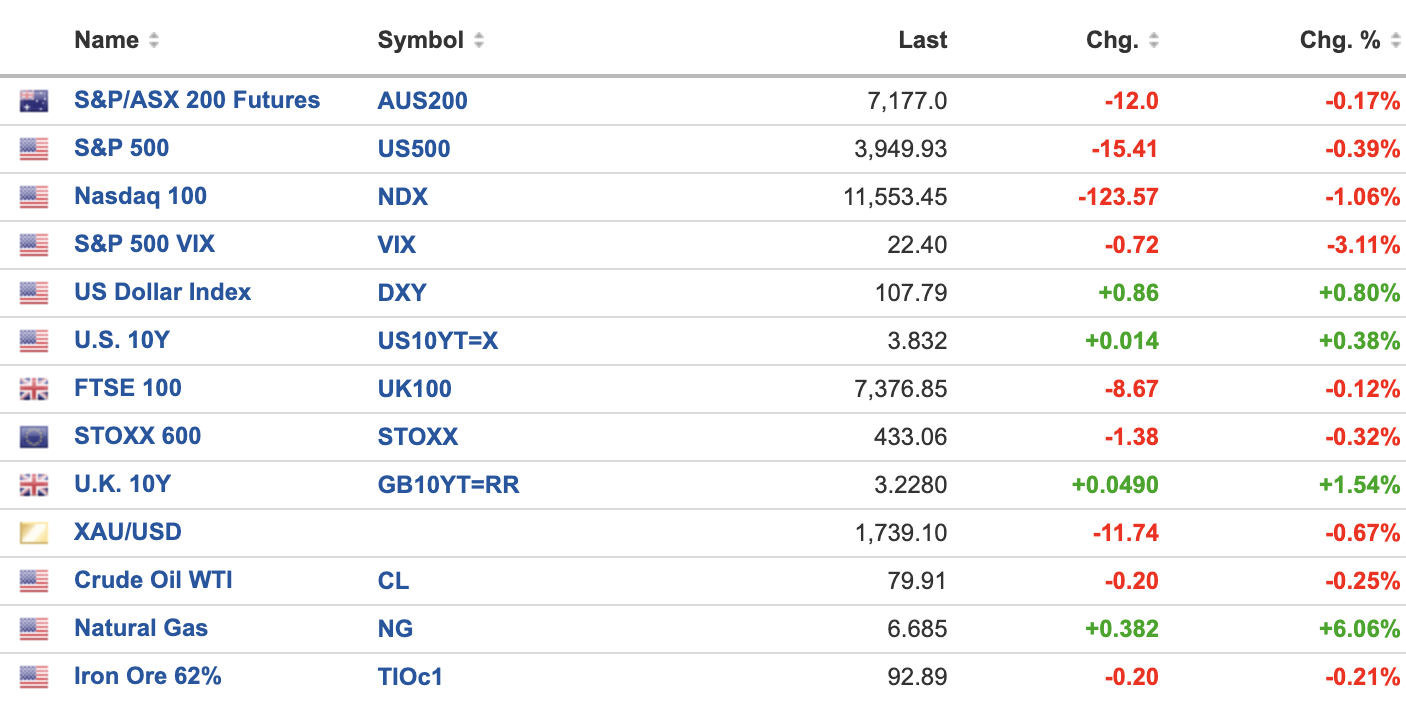
Task: Sort the table by Name column arrows
Action: click(x=153, y=41)
